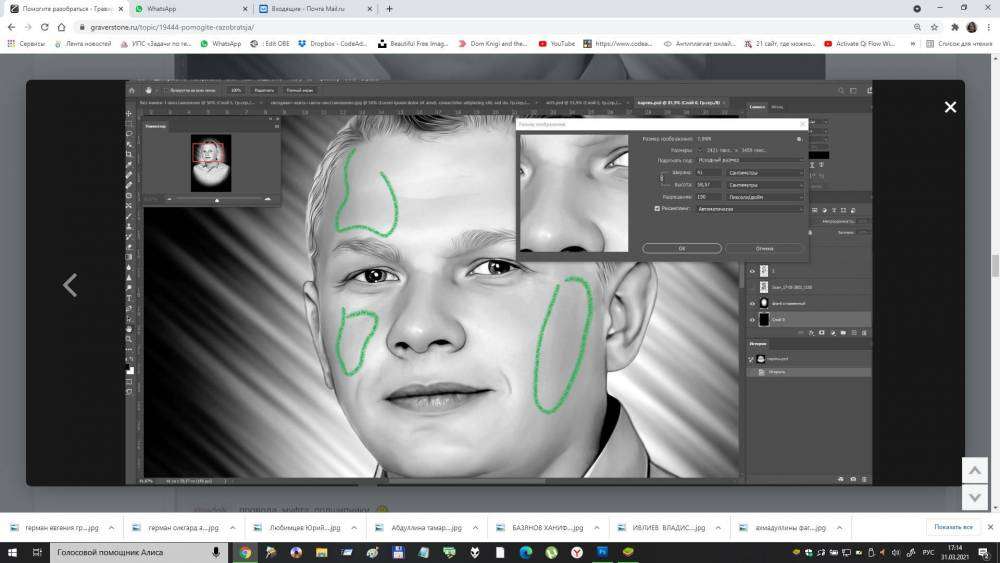Open the Chrome profile avatar
Screen dimensions: 1000x563
click(971, 27)
